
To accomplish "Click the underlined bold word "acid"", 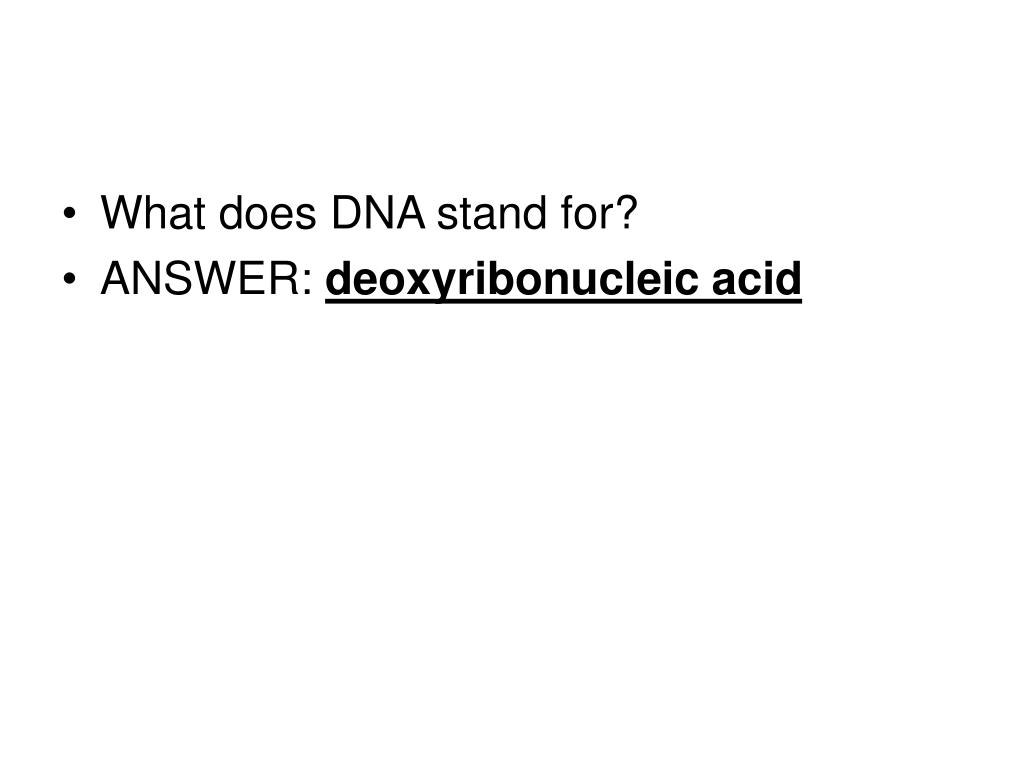I will 756,279.
